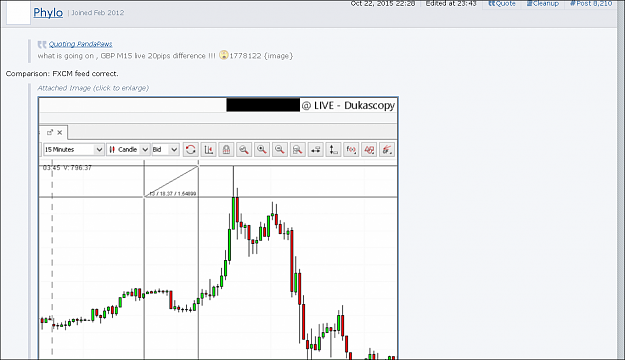Click Phylo's avatar thumbnail
The height and width of the screenshot is (360, 625).
(18, 12)
